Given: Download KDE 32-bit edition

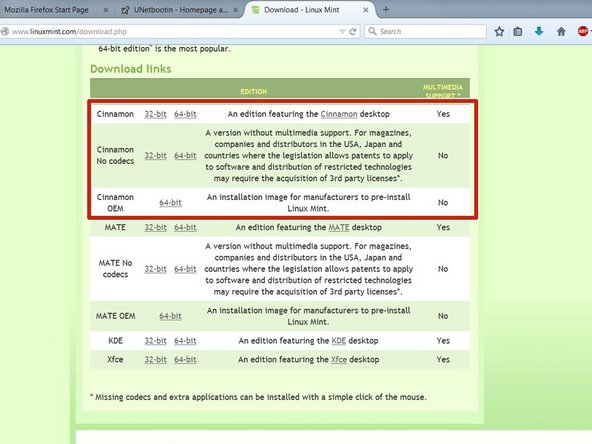Looking at the screenshot, I should pyautogui.click(x=155, y=341).
